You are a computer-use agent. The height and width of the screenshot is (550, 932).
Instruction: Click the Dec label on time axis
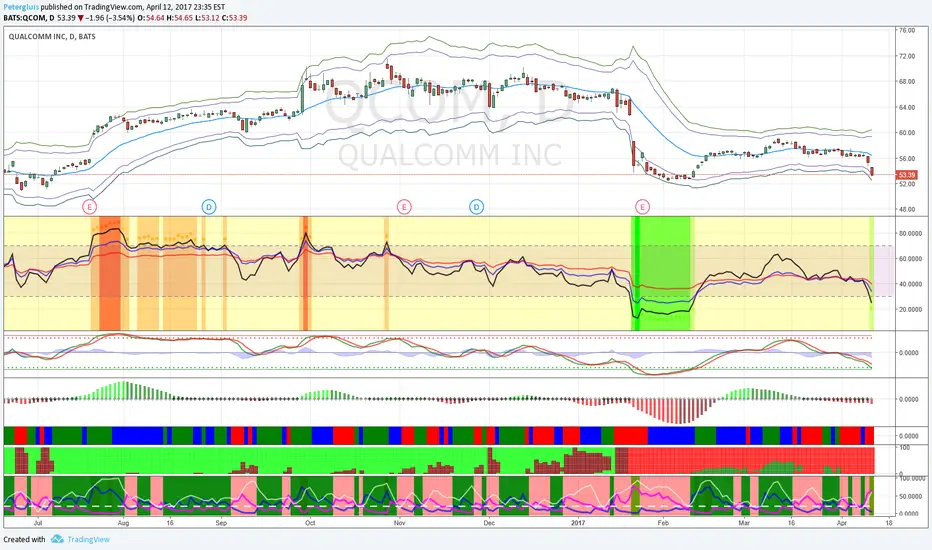click(x=489, y=523)
